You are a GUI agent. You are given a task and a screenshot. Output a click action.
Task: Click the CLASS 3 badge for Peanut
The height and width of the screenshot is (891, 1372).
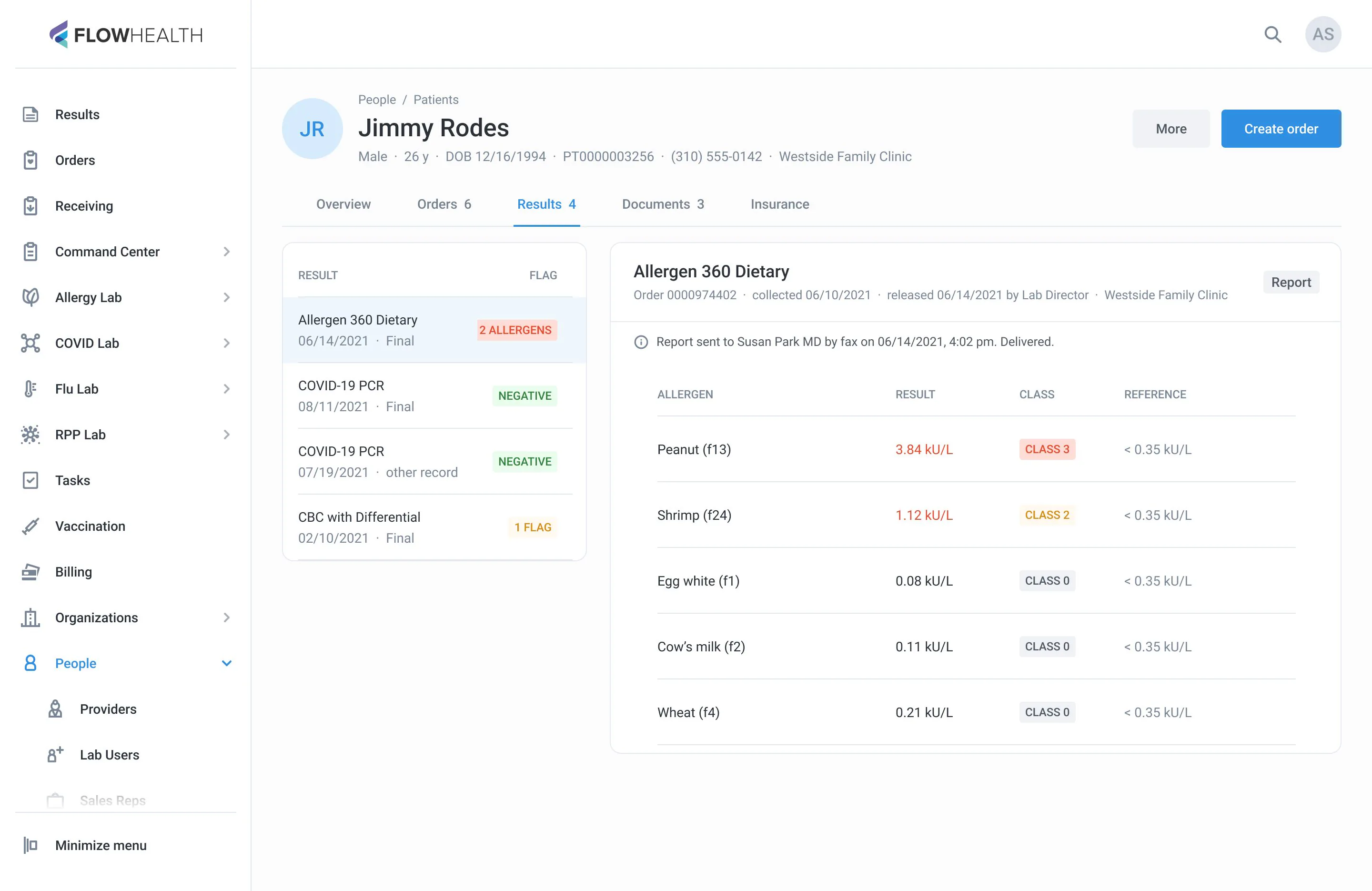click(1047, 449)
